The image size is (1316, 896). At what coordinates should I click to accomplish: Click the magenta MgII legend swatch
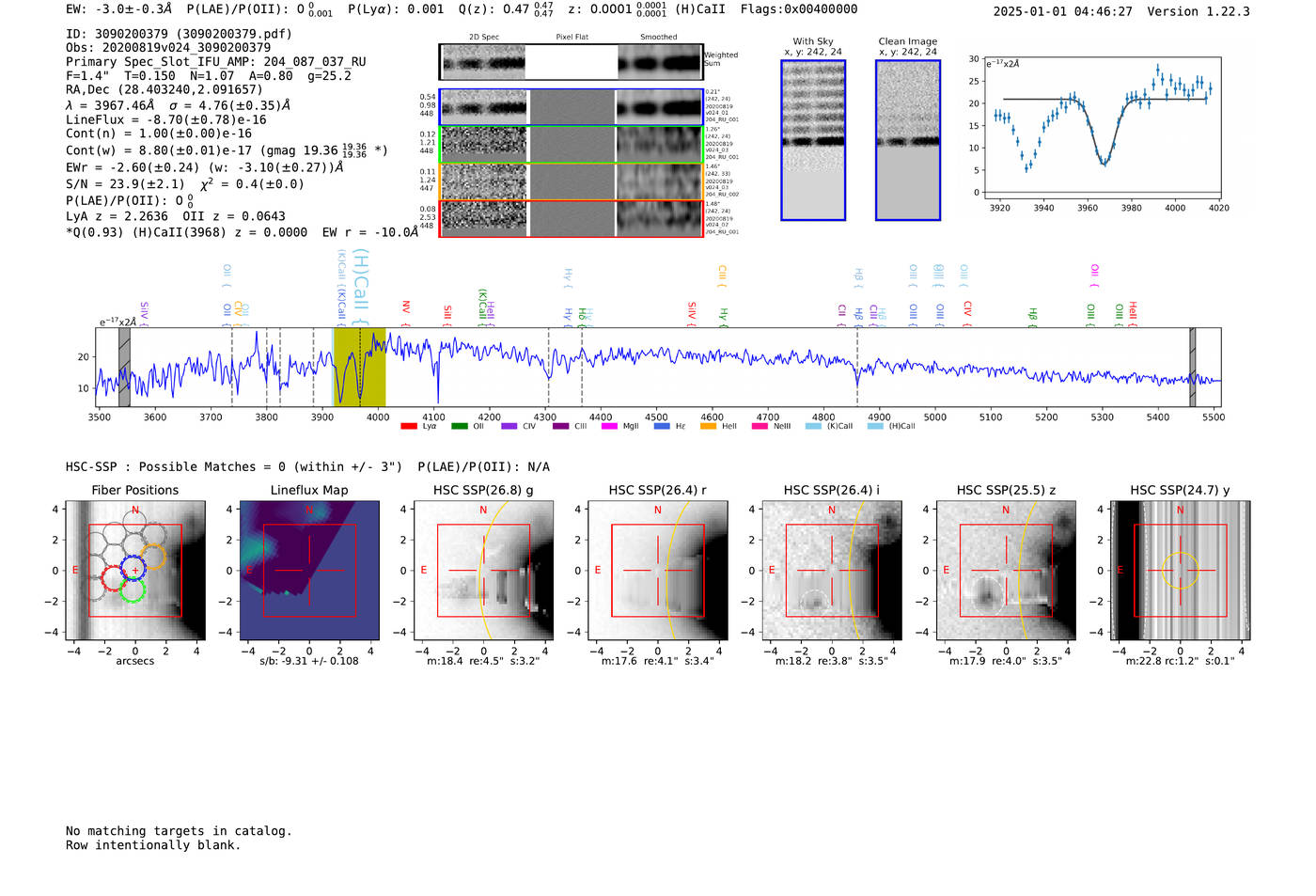(x=609, y=426)
